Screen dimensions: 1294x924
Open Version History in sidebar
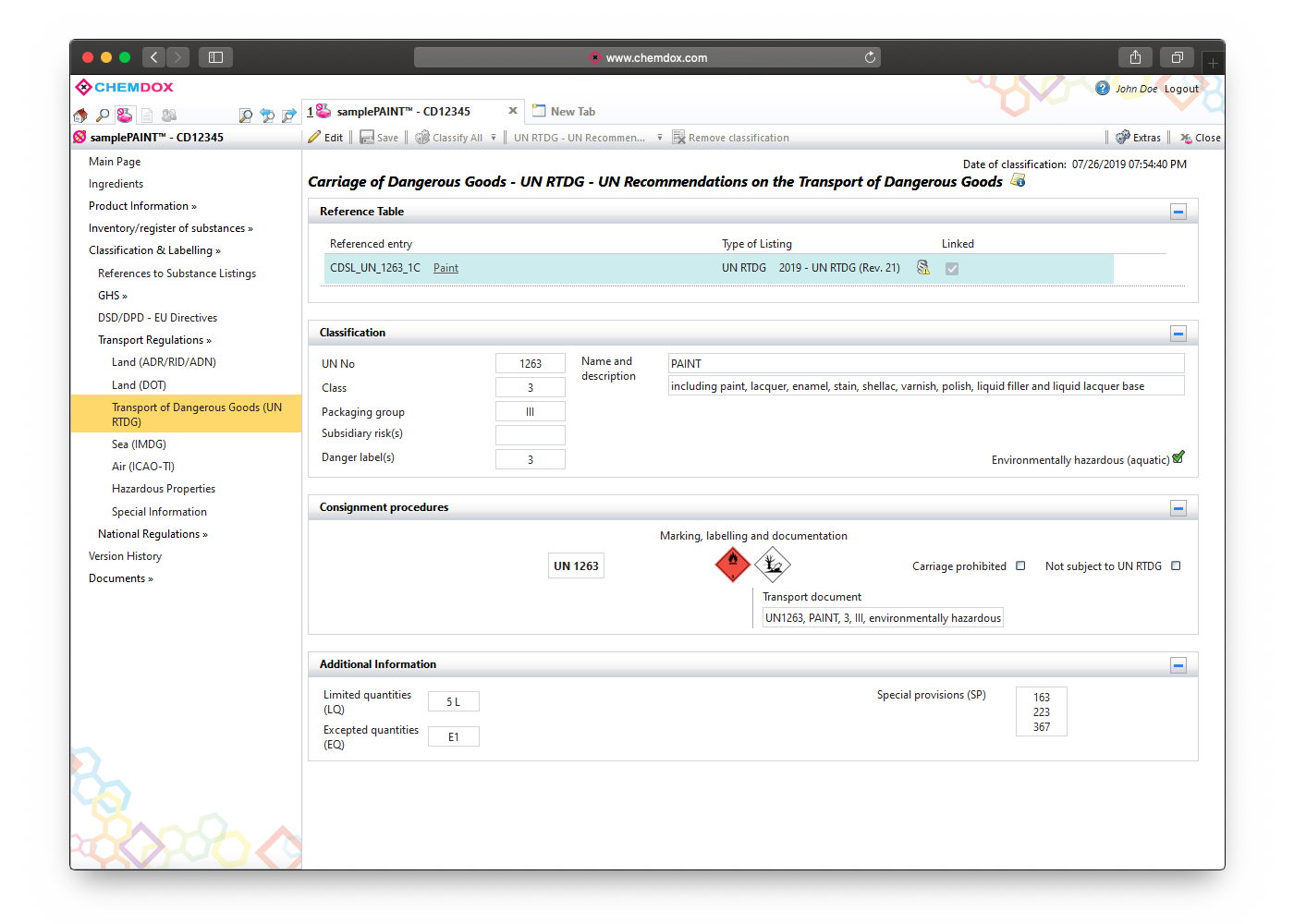pyautogui.click(x=125, y=556)
